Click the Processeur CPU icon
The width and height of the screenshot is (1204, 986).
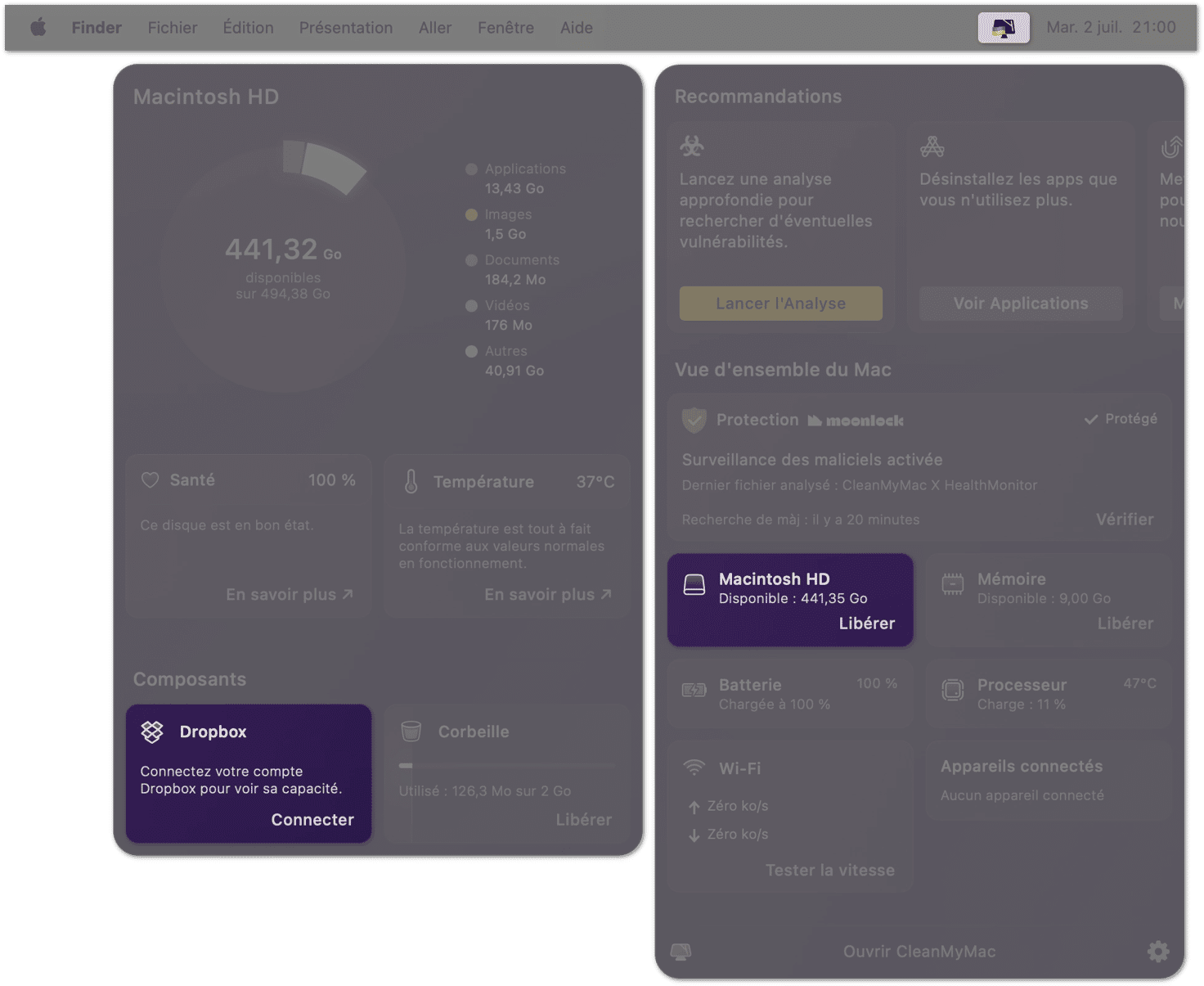[953, 691]
